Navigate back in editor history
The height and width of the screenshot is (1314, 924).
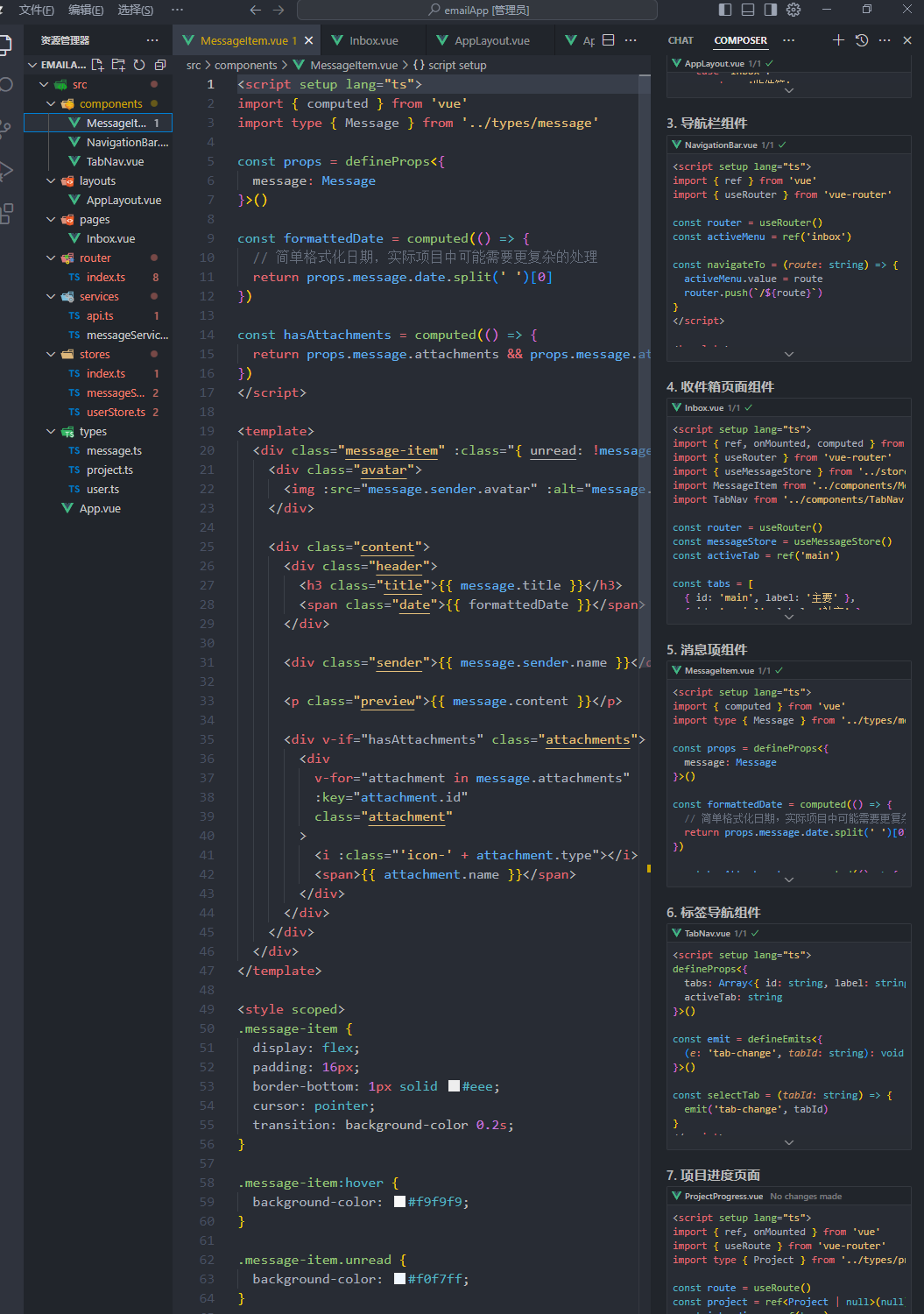pyautogui.click(x=256, y=10)
